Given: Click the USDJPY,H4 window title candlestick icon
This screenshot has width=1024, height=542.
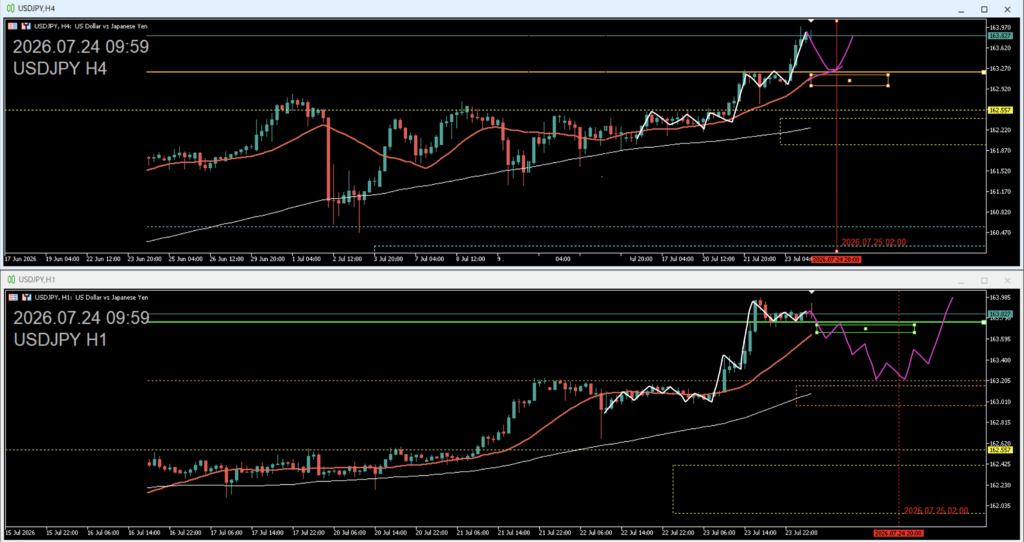Looking at the screenshot, I should 11,8.
